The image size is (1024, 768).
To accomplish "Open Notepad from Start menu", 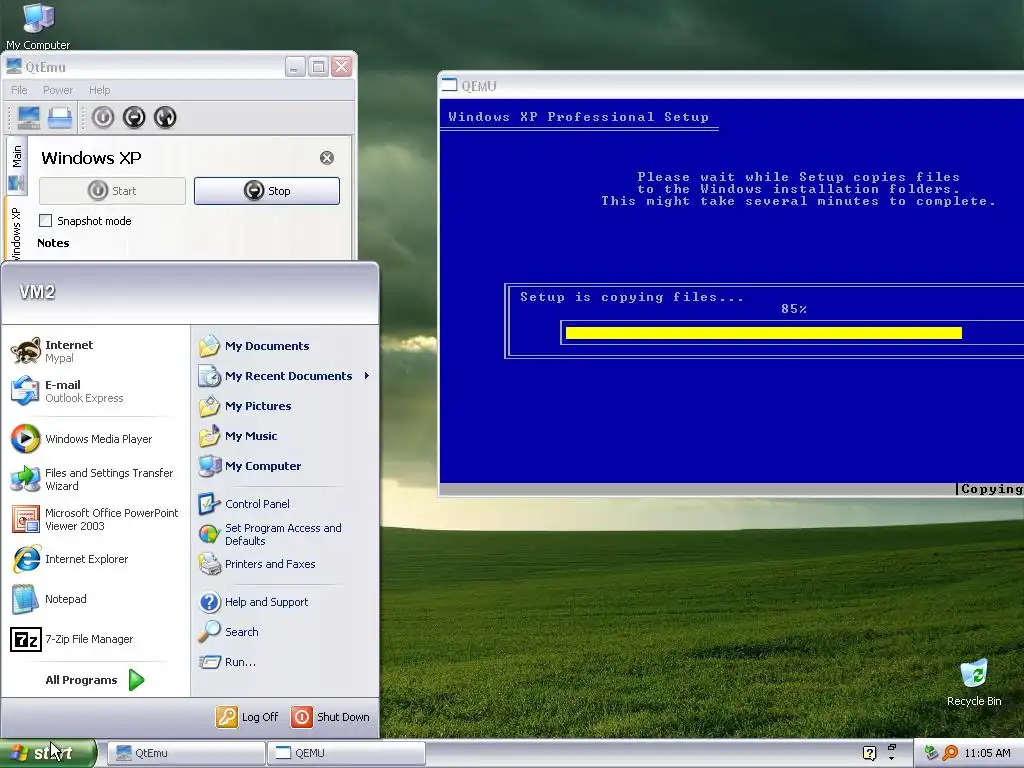I will pyautogui.click(x=97, y=599).
